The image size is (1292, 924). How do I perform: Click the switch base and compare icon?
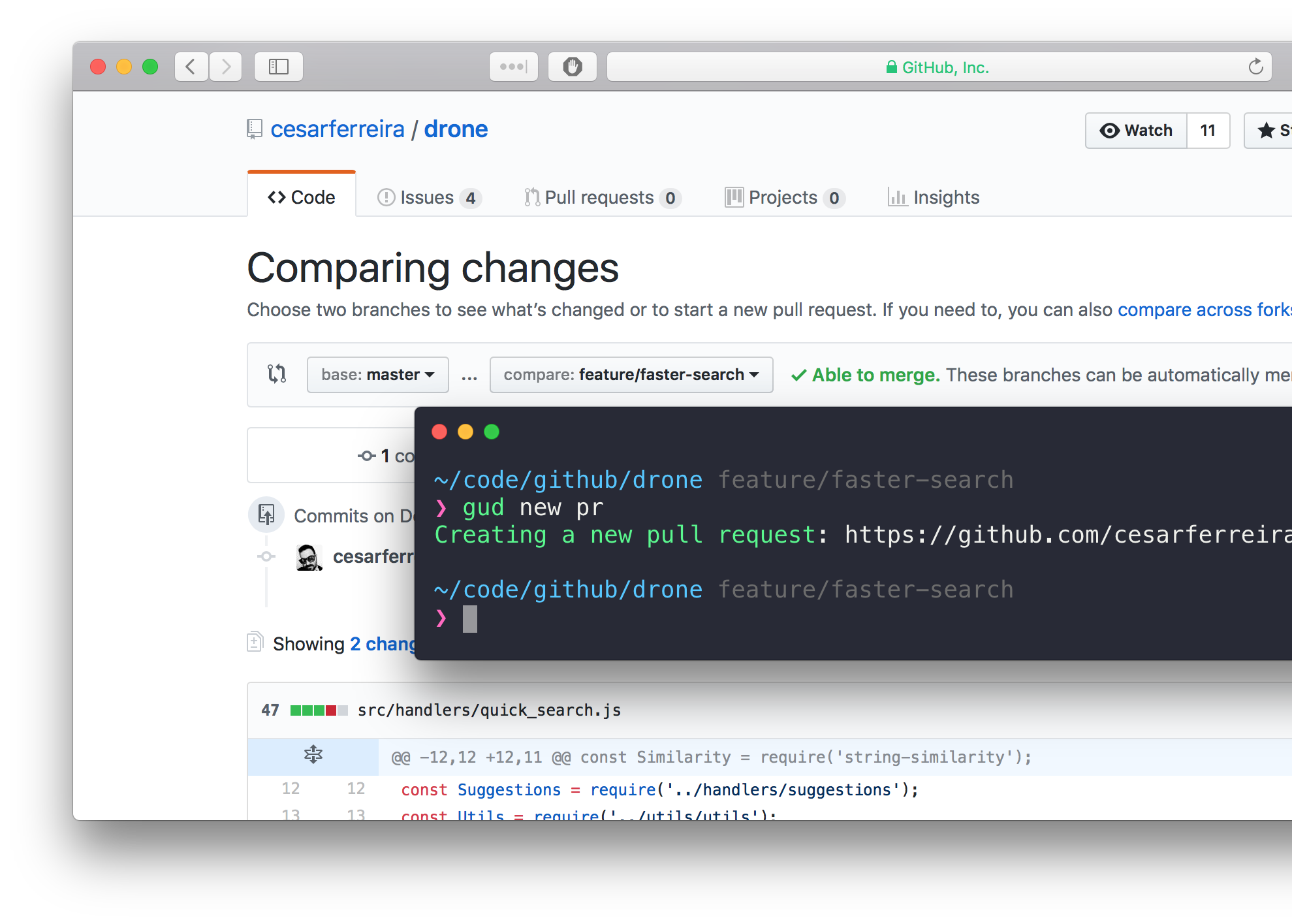(277, 374)
